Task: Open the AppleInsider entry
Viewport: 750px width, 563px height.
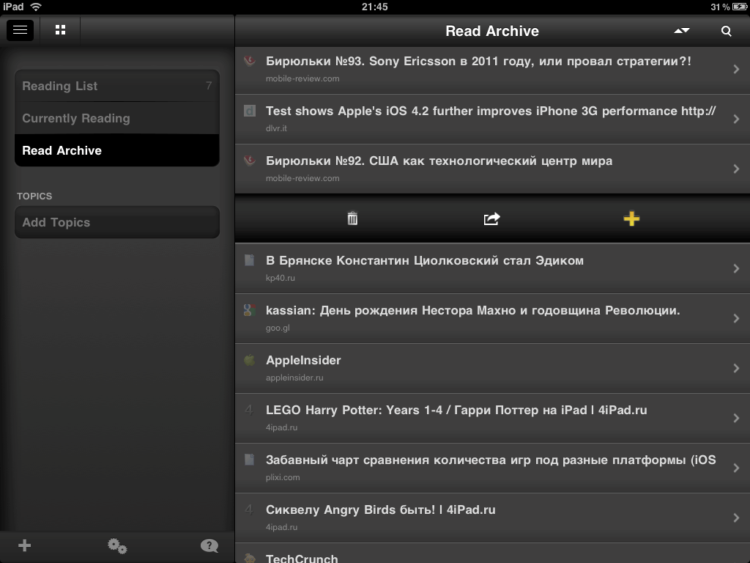Action: [492, 368]
